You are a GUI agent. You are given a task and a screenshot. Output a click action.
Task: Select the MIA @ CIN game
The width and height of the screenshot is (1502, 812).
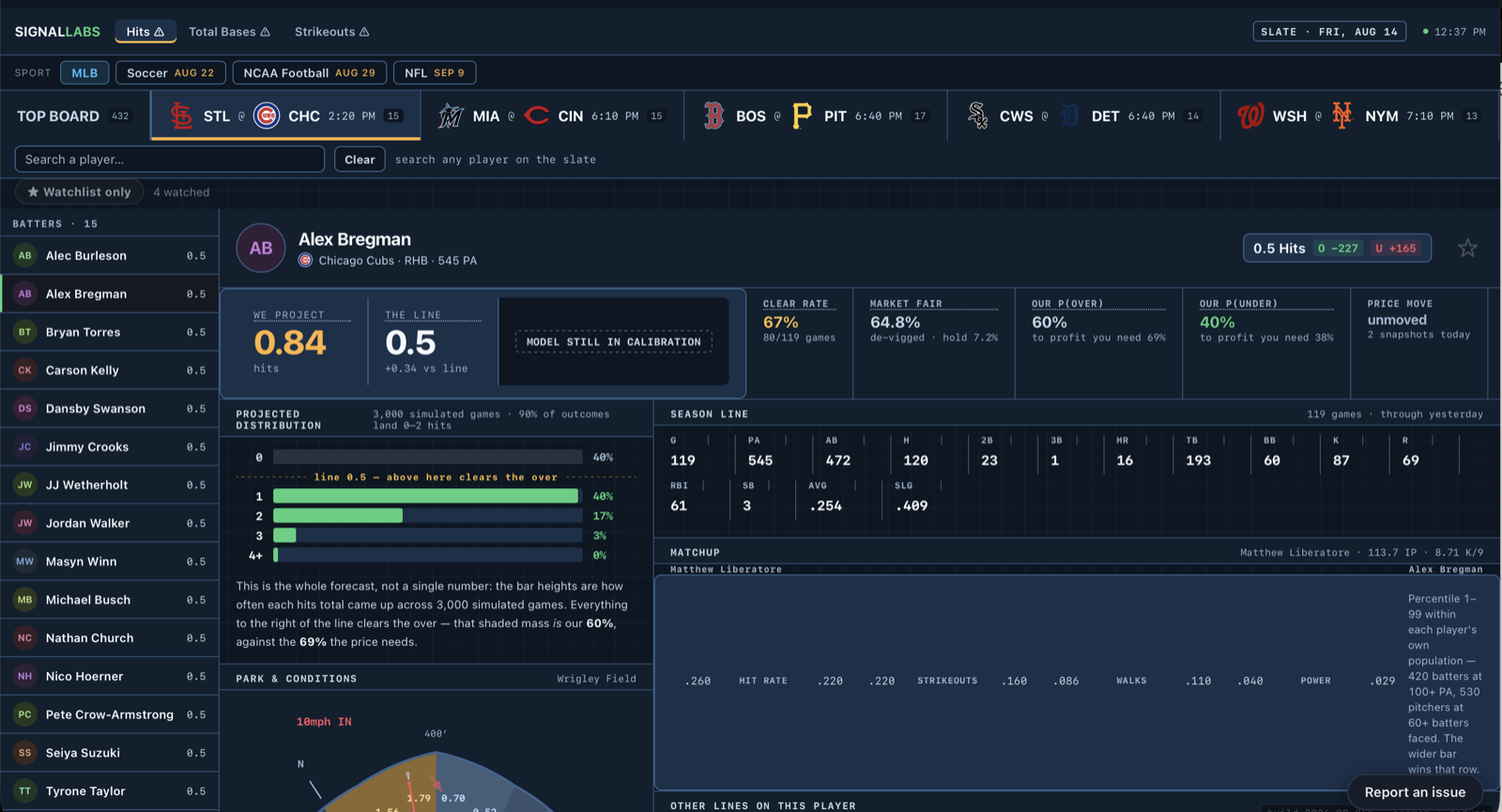tap(552, 116)
